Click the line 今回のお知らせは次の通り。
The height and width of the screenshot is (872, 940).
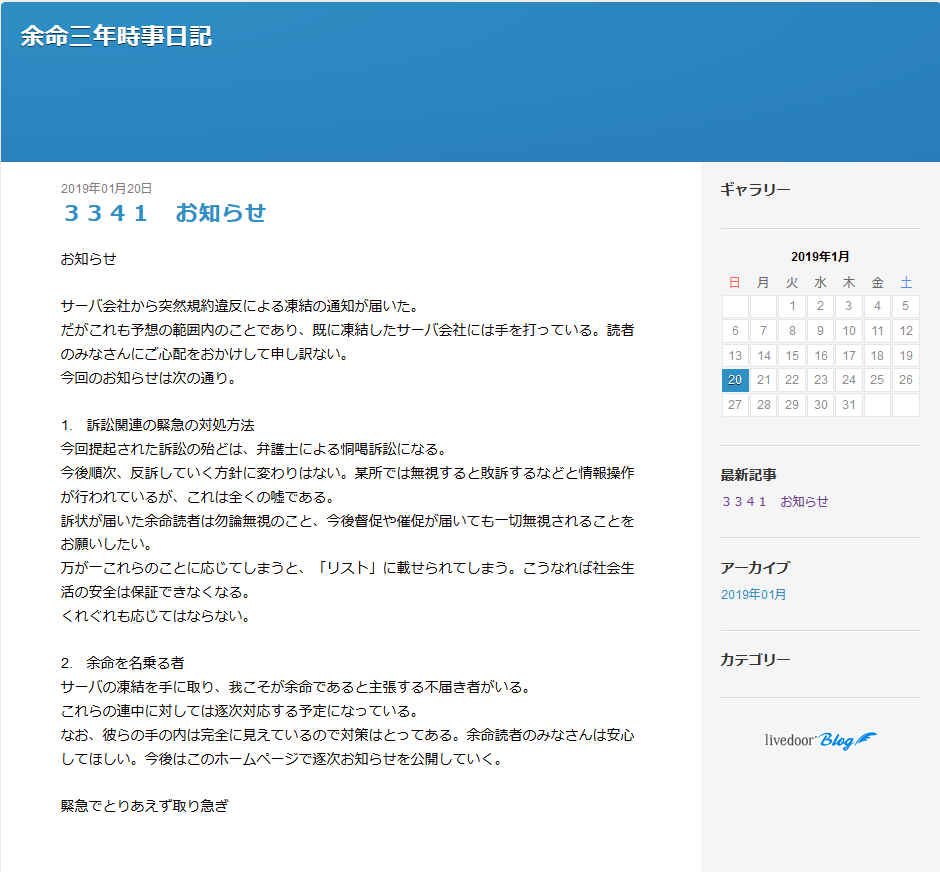[149, 378]
